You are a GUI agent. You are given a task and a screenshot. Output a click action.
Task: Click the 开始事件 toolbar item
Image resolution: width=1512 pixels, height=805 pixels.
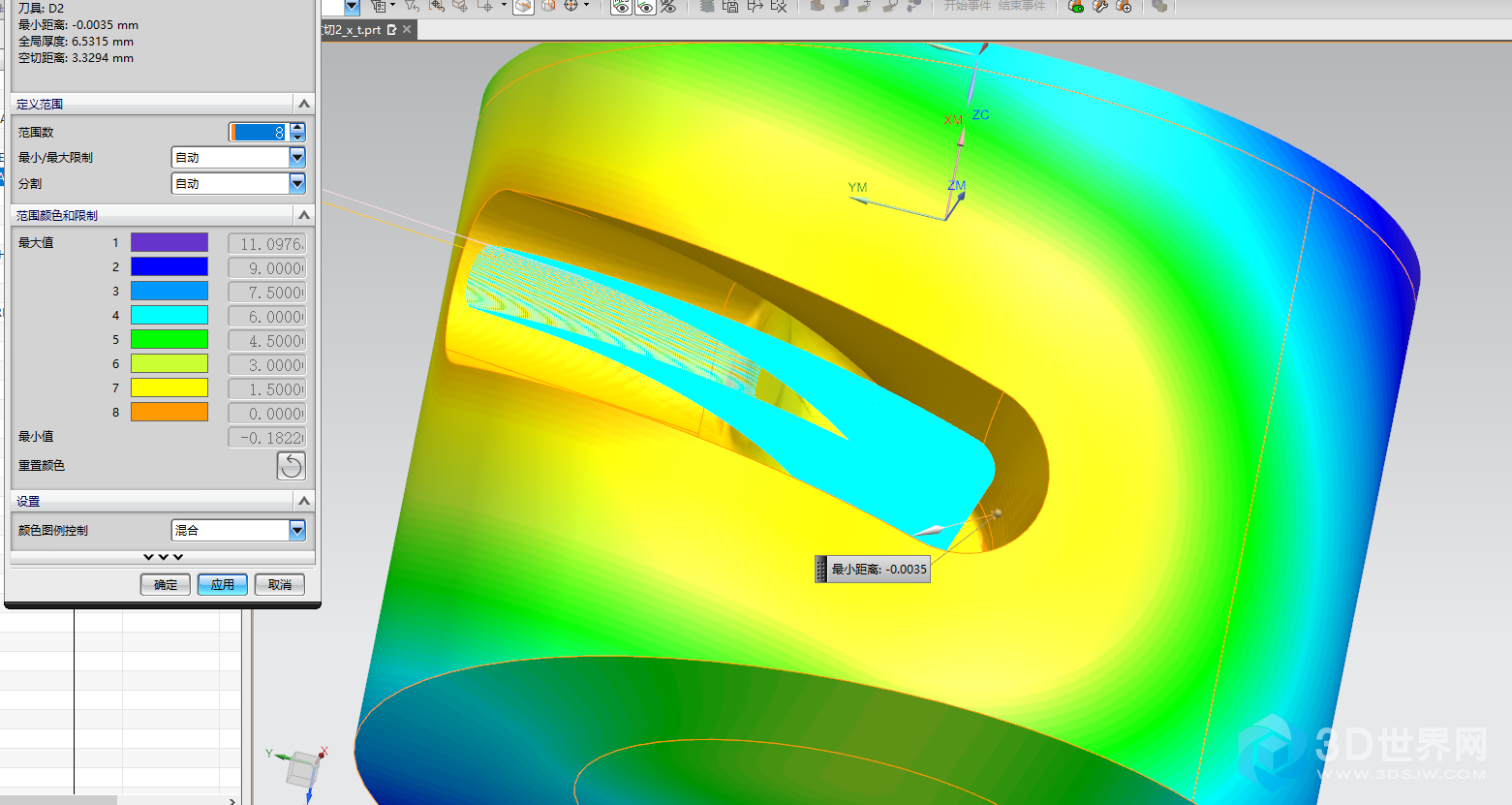click(x=968, y=6)
